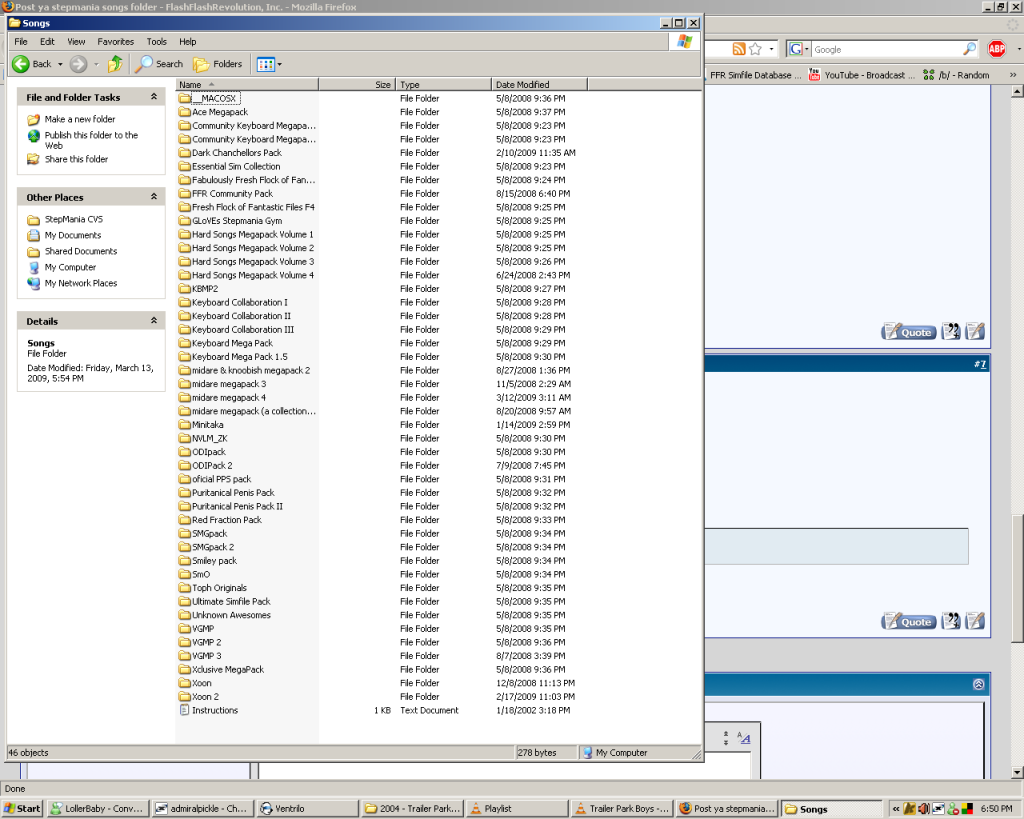Click the Windows Start button
1024x819 pixels.
[x=22, y=808]
